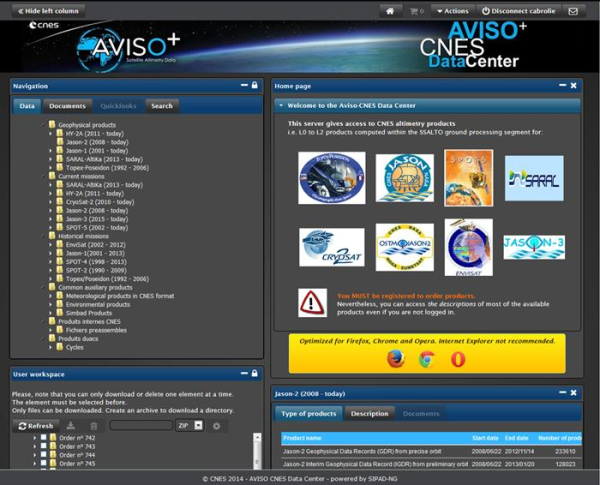Click the Jason mission logo

click(x=405, y=178)
